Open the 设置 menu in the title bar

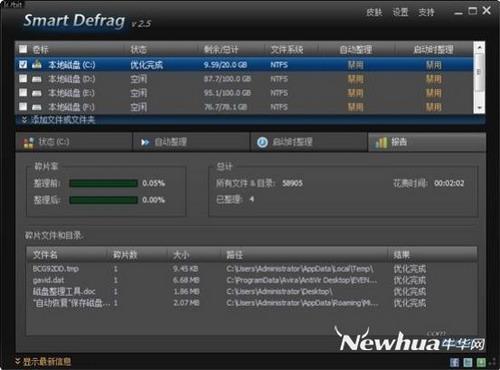point(400,12)
